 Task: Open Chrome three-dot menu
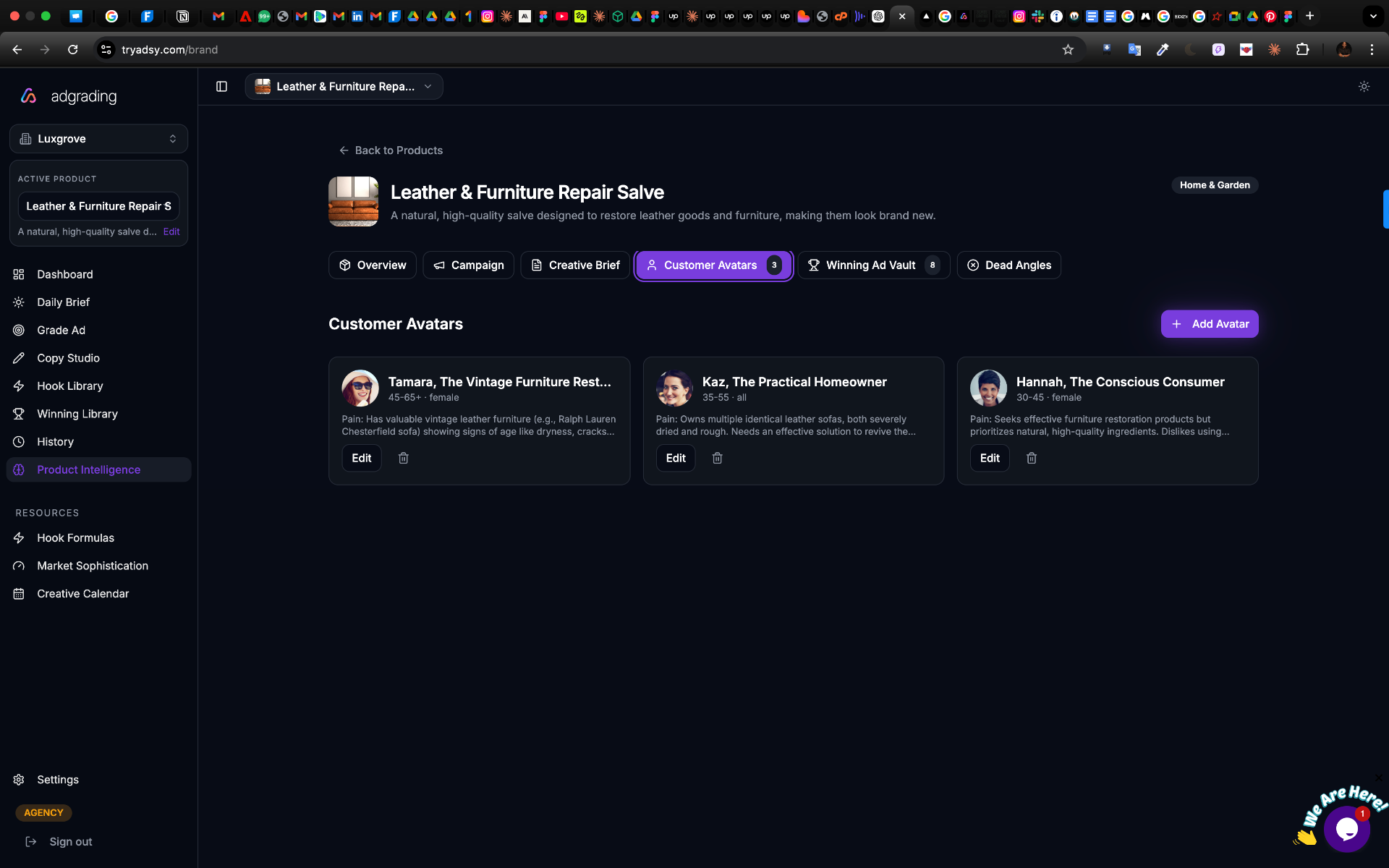click(1372, 50)
